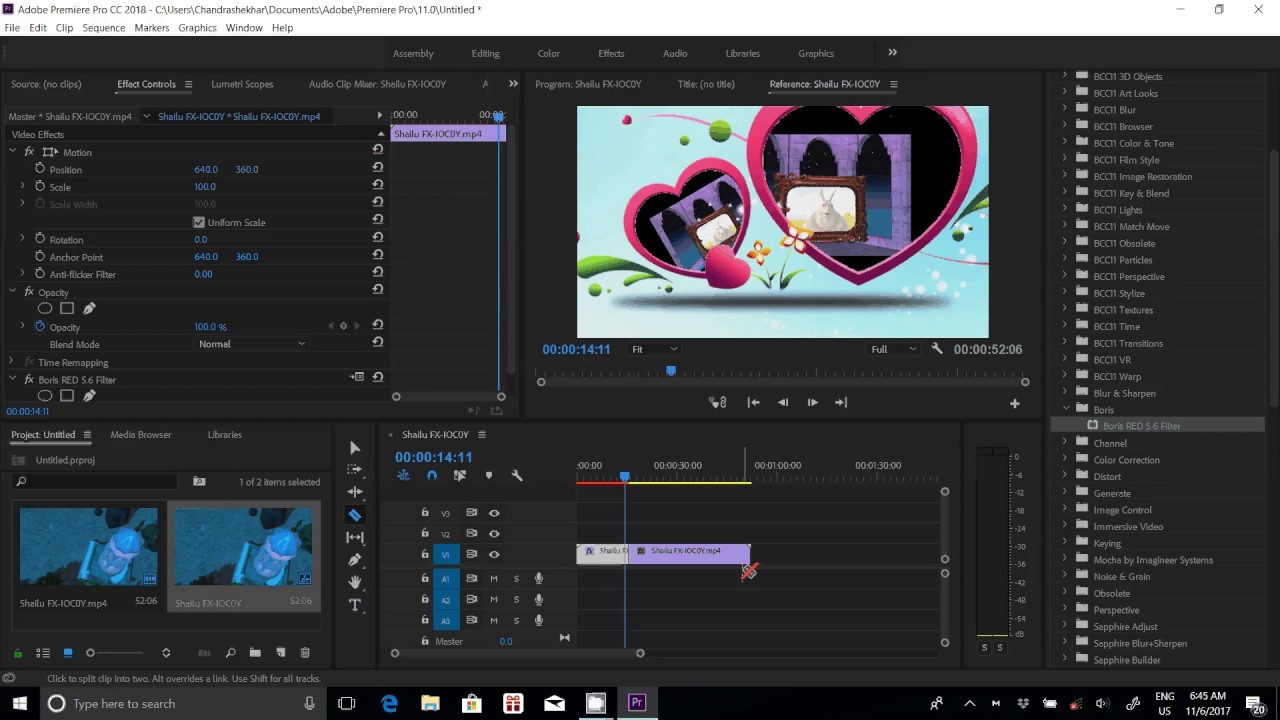The height and width of the screenshot is (720, 1280).
Task: Open Boris RED 5.6 Filter setup icon
Action: click(x=357, y=377)
